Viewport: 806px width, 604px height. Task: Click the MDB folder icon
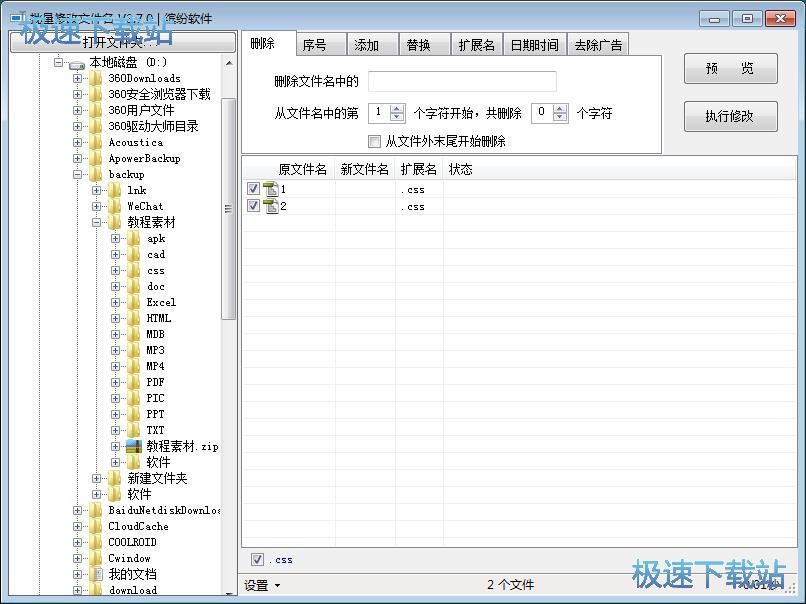coord(134,334)
